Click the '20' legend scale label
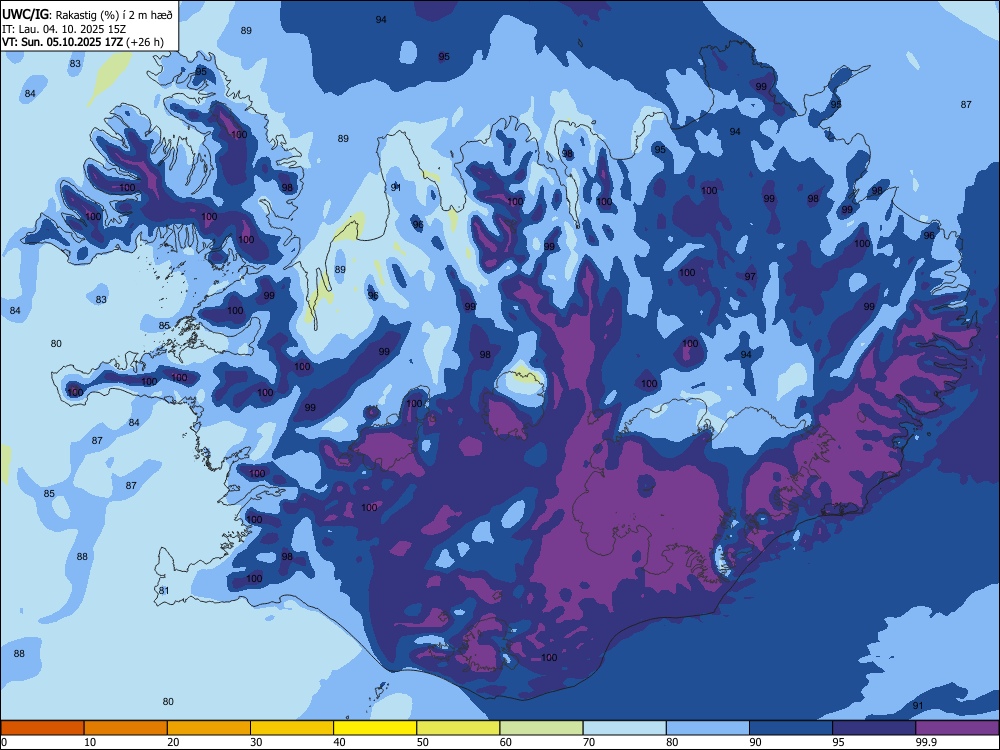Image resolution: width=1000 pixels, height=750 pixels. tap(173, 742)
